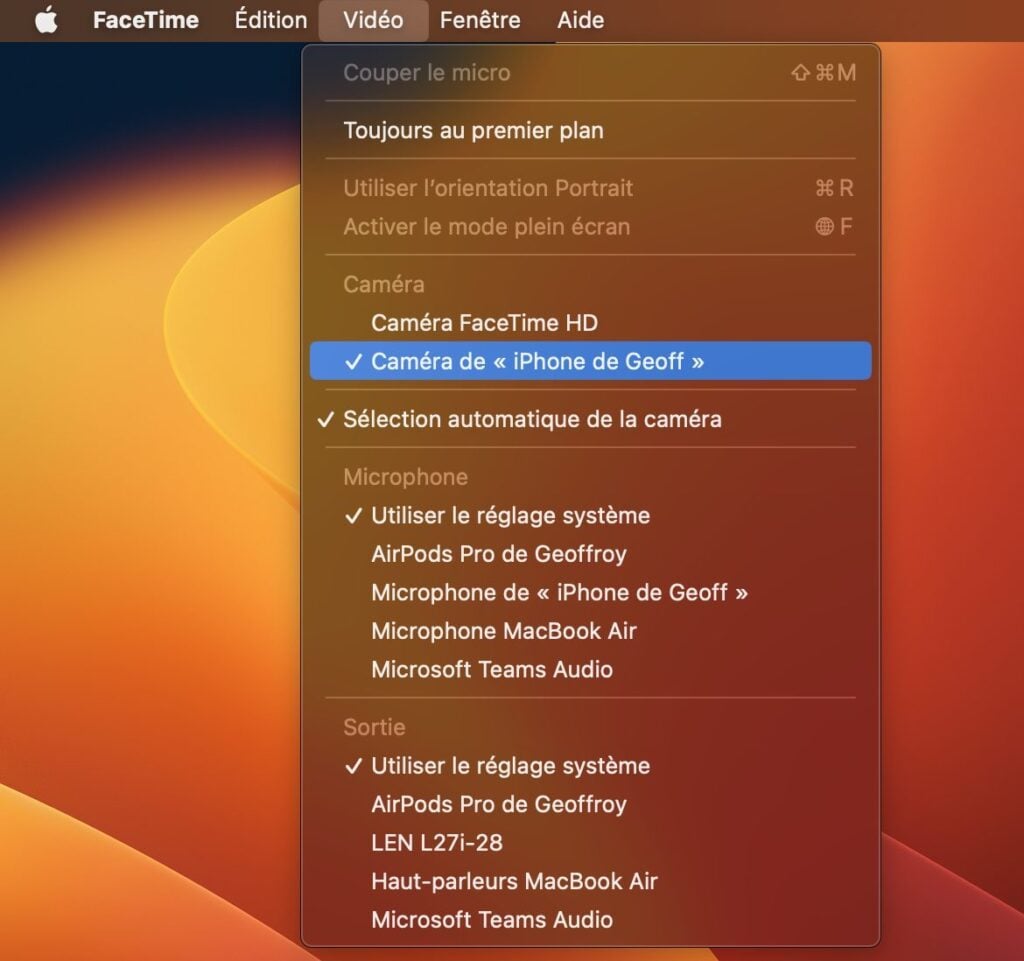Choose AirPods Pro de Geoffroy as microphone

coord(590,554)
